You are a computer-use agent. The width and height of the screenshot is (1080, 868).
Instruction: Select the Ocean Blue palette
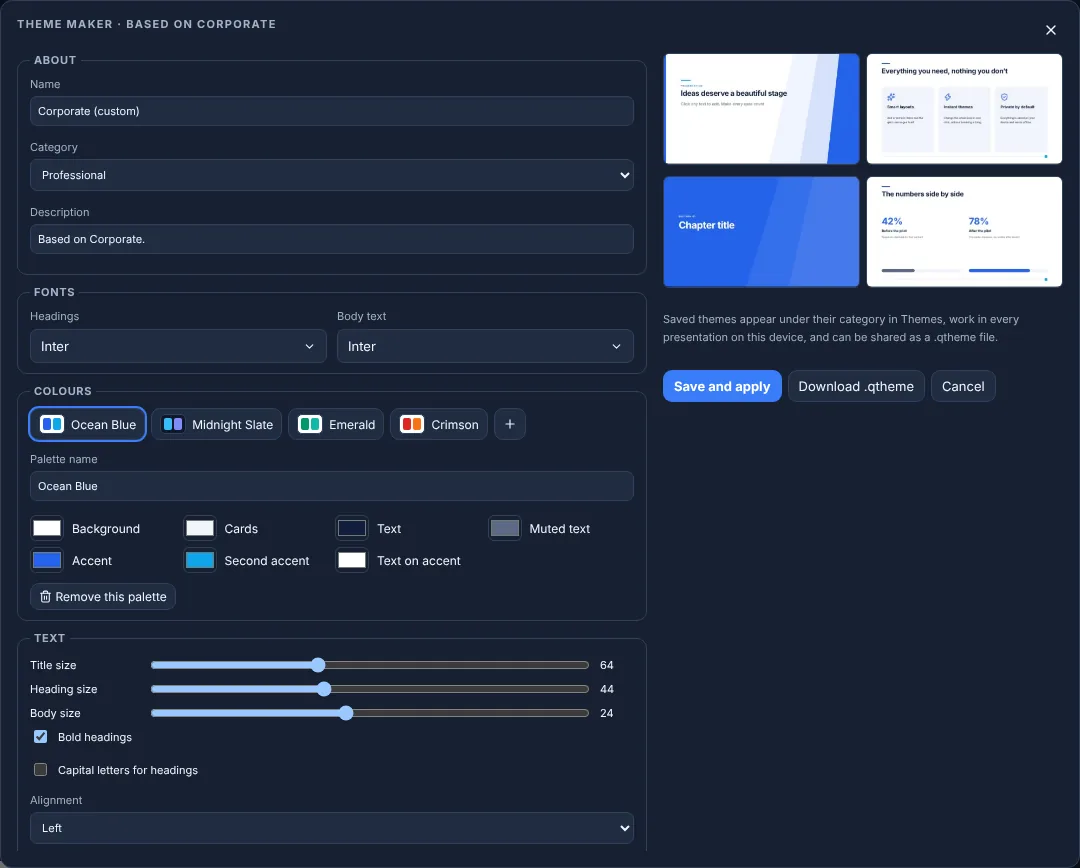[x=87, y=424]
